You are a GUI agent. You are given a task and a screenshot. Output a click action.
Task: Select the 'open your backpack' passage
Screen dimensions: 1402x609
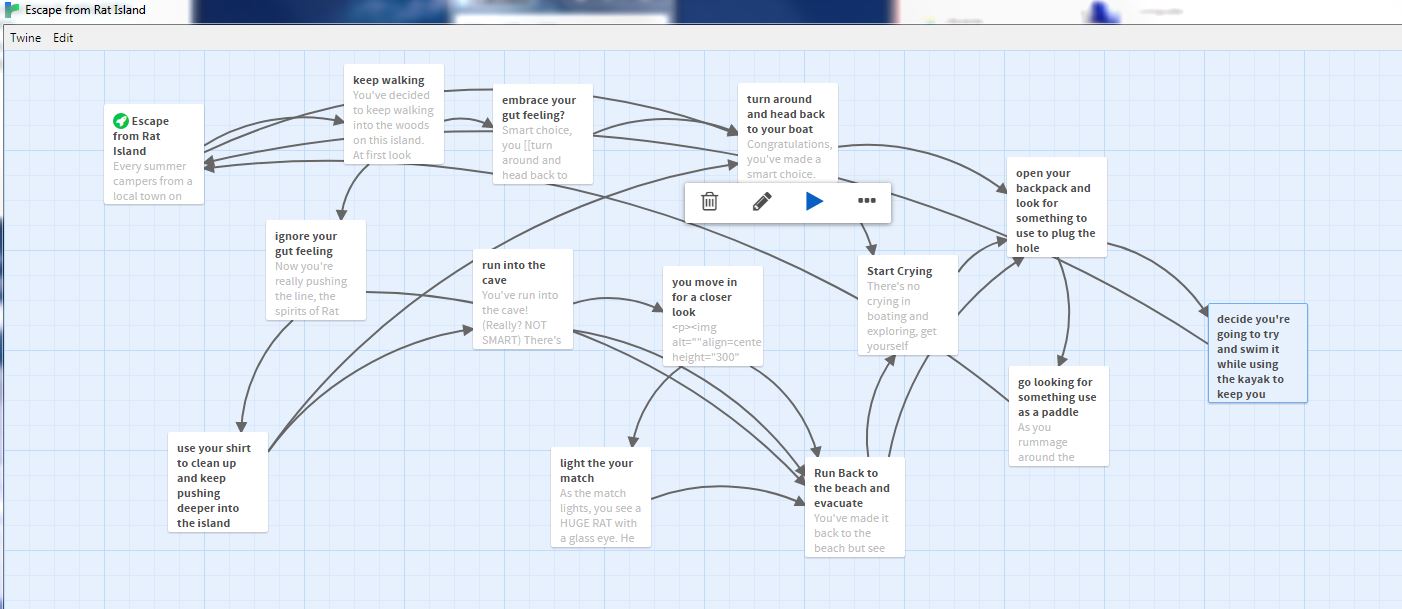1057,207
